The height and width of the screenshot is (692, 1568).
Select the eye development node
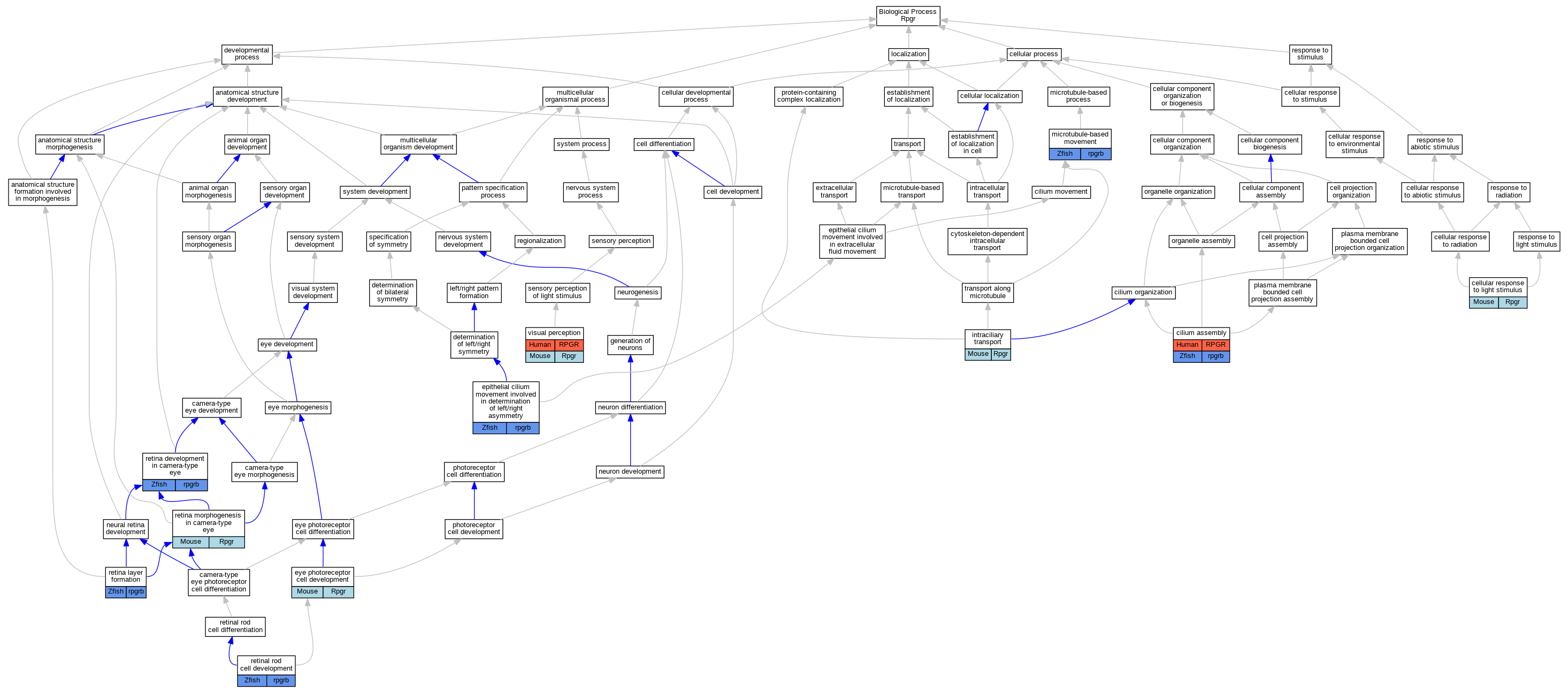[287, 345]
